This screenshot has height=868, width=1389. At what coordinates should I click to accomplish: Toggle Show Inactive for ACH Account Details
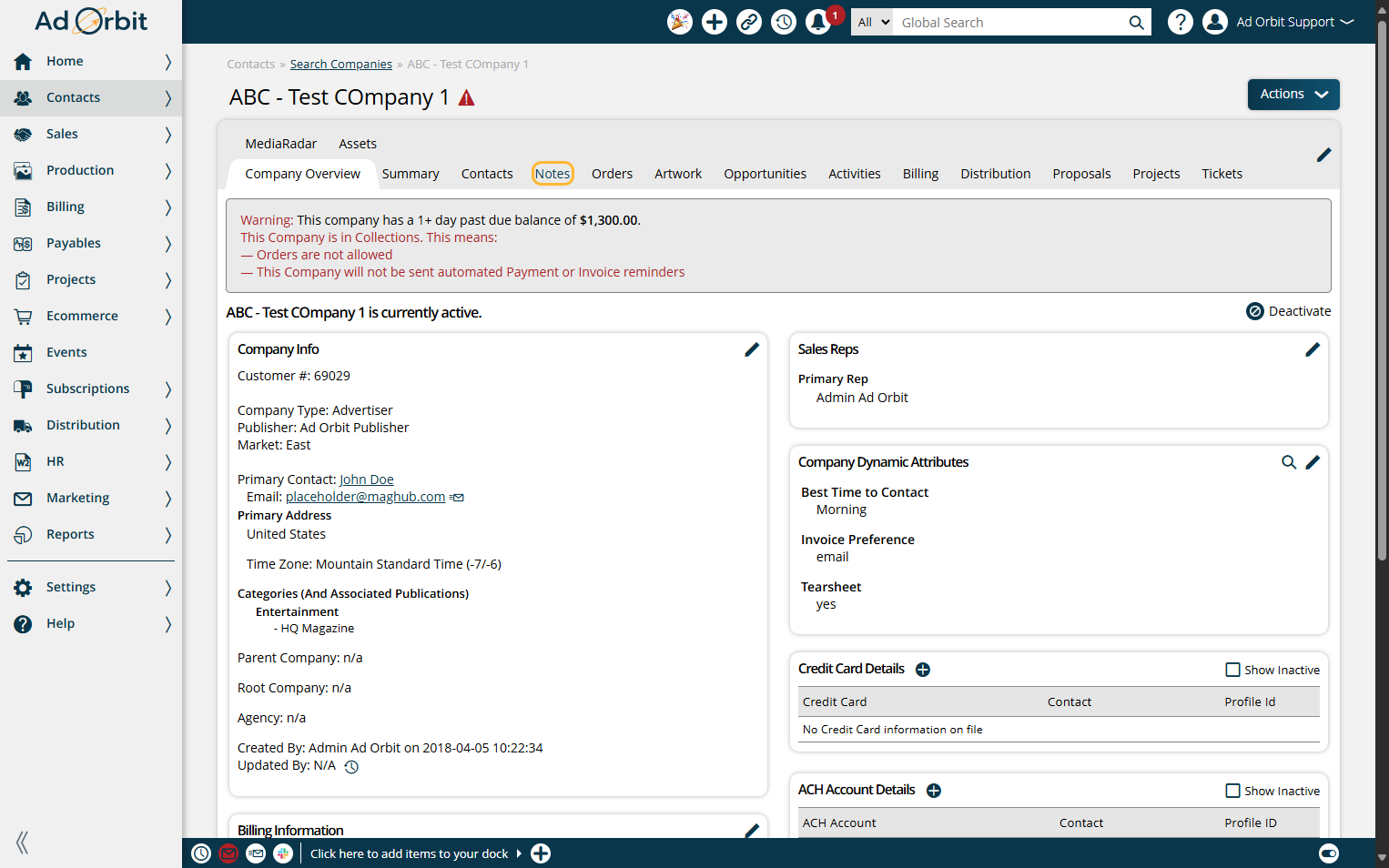(1232, 791)
